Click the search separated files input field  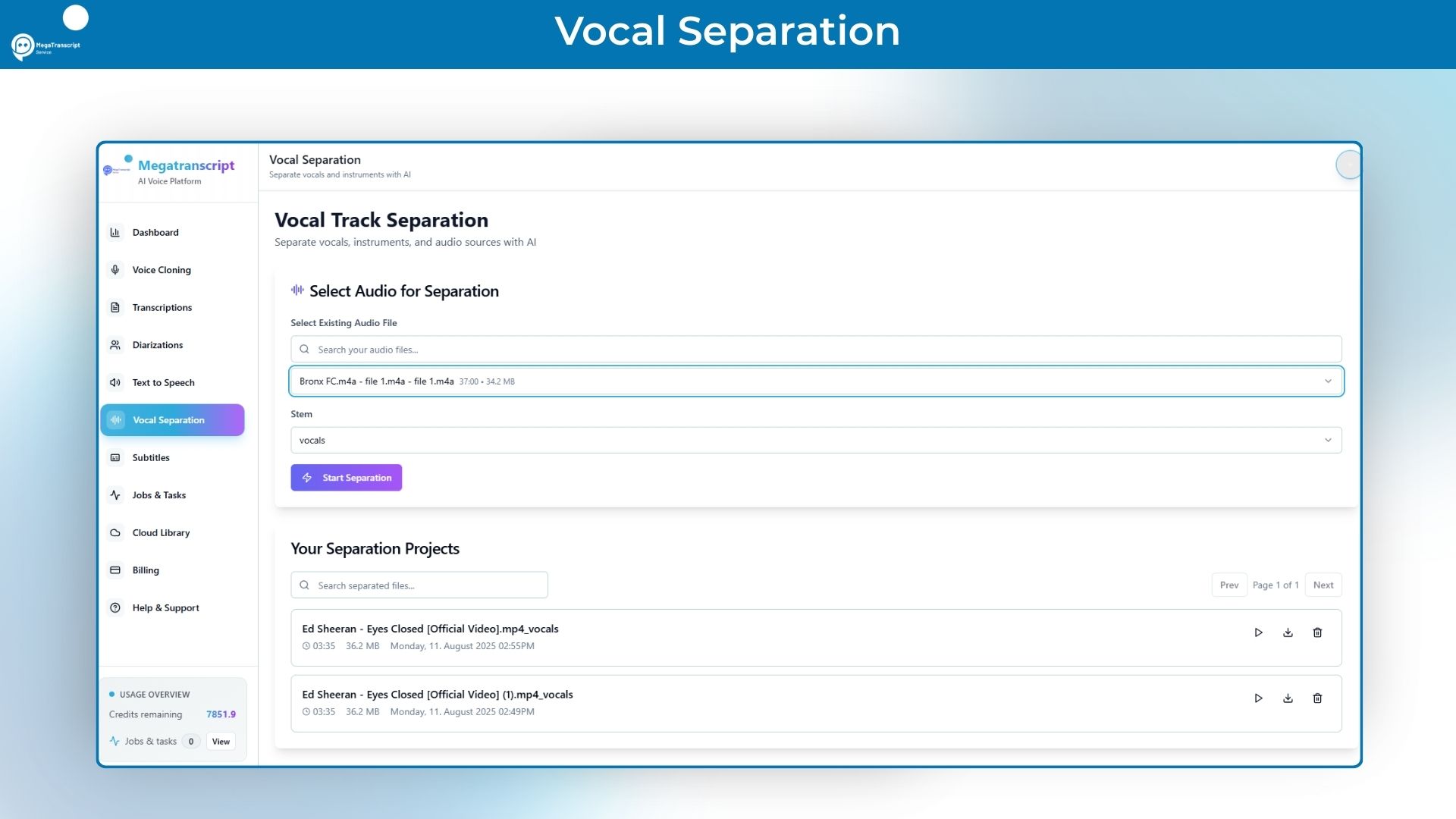tap(419, 585)
